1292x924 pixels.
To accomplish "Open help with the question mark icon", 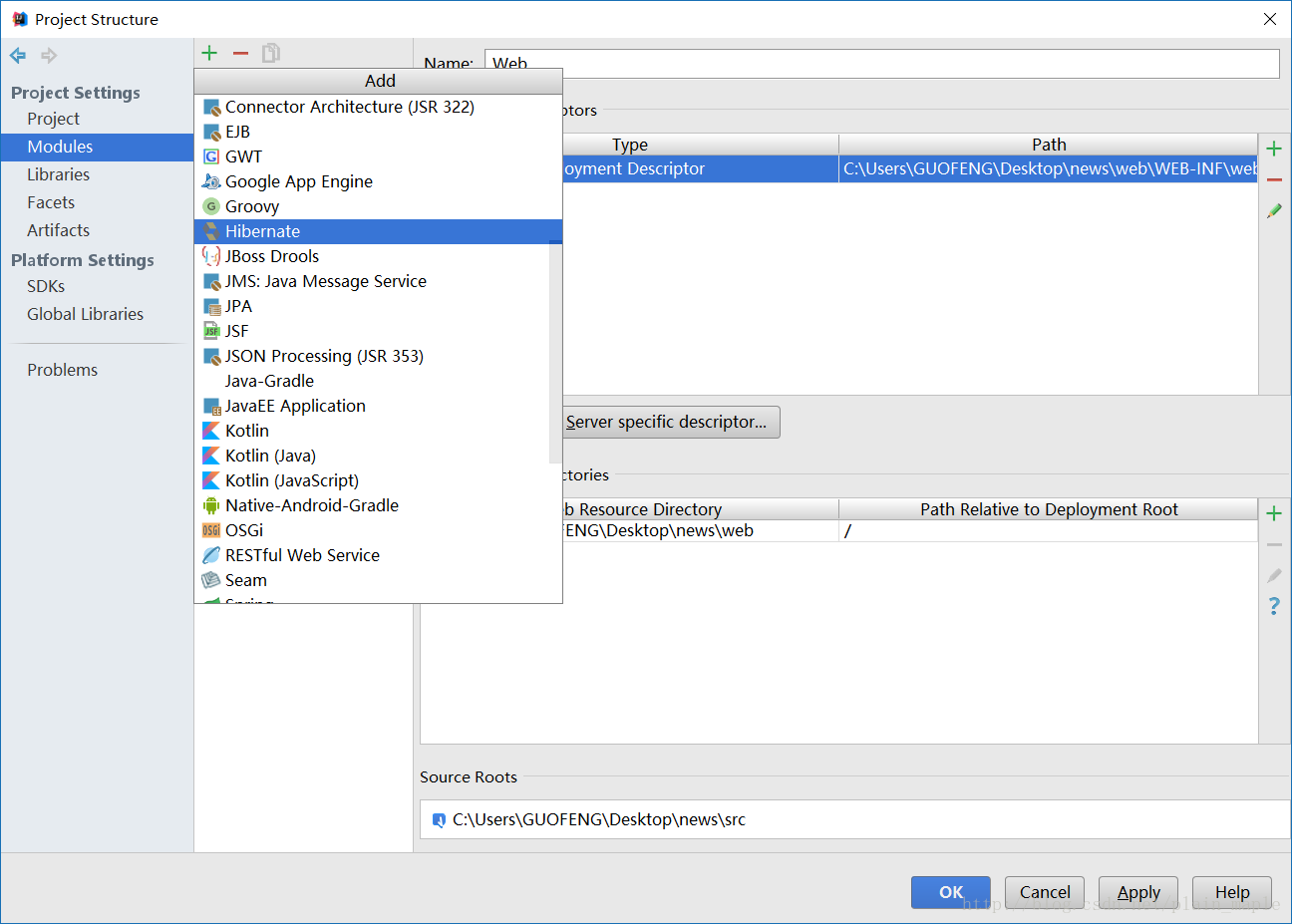I will (1274, 606).
